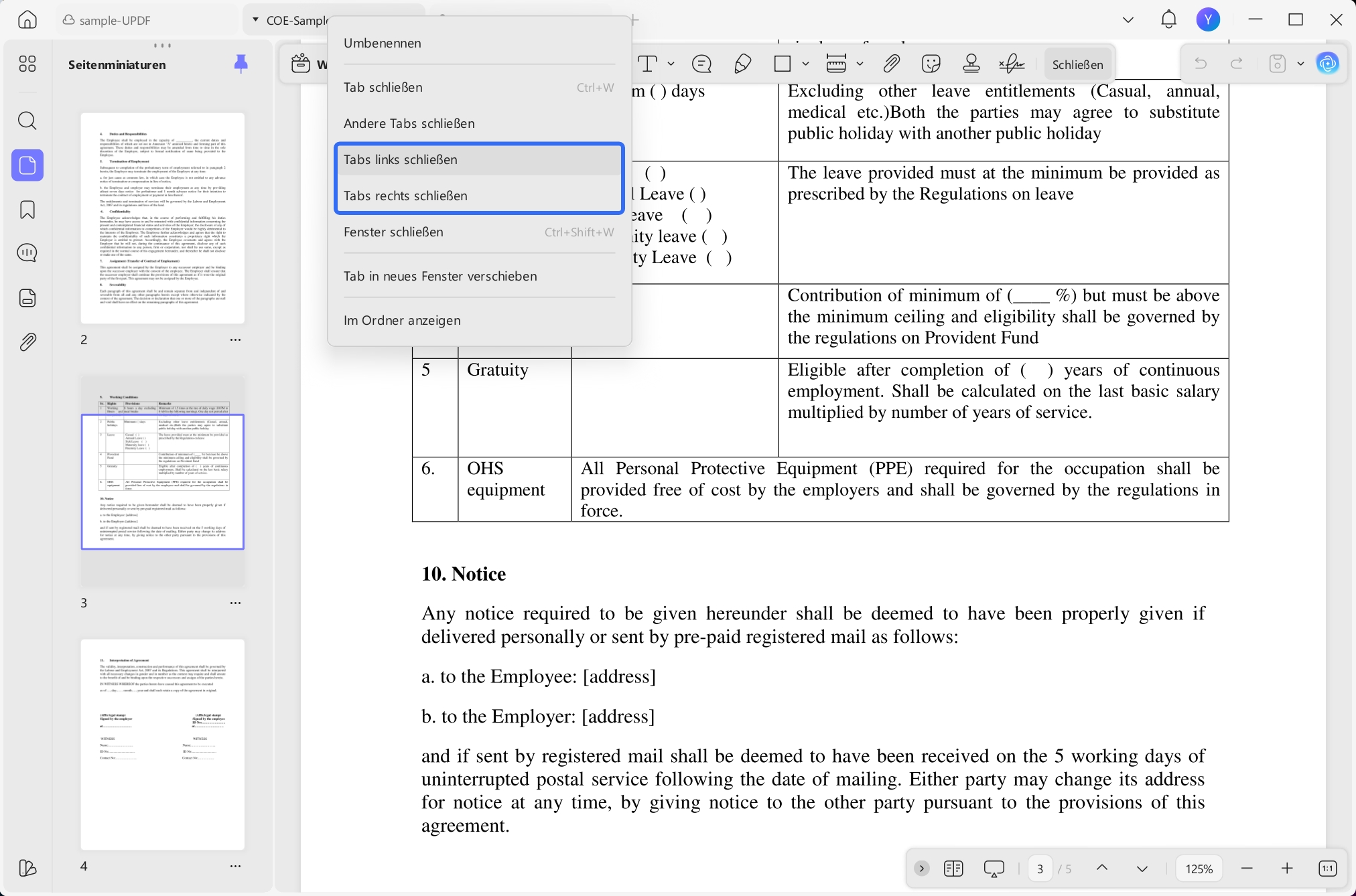Open the UPDF AI assistant

pyautogui.click(x=1328, y=64)
